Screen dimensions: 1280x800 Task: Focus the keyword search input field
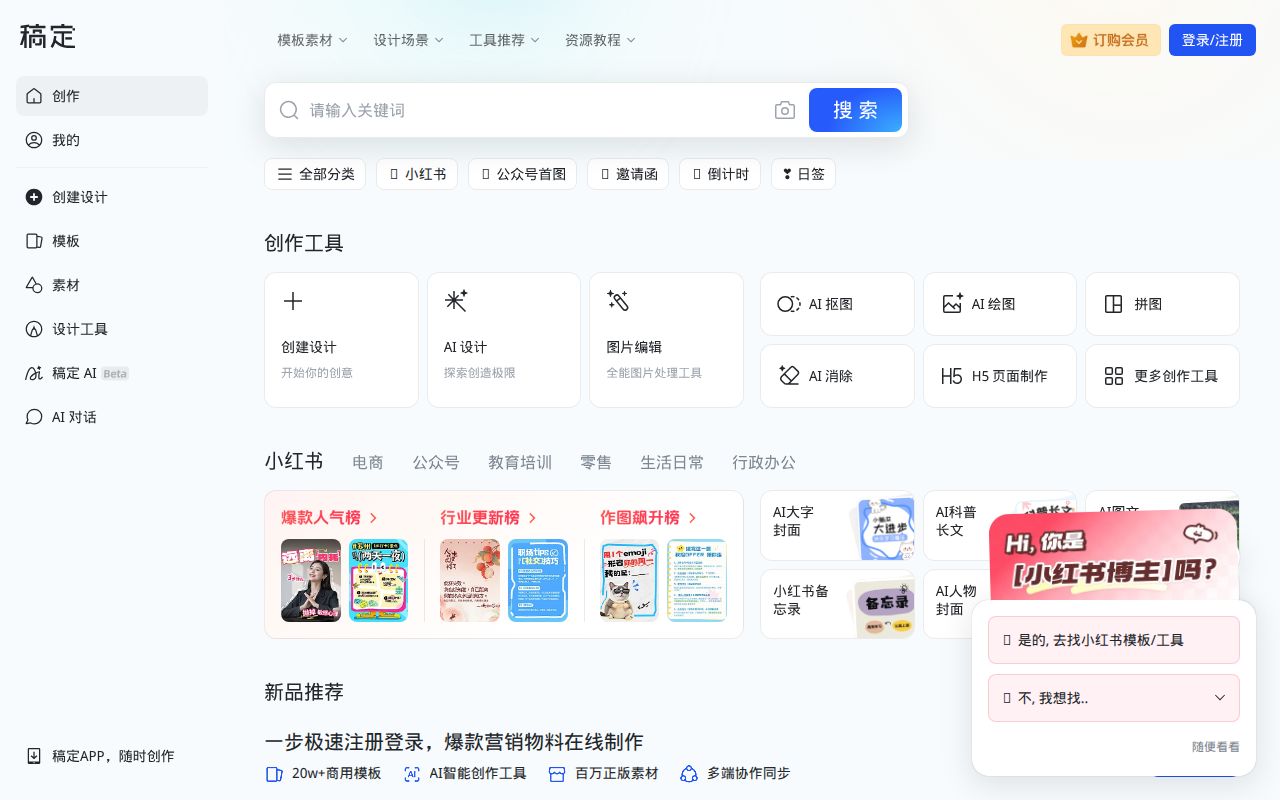point(530,110)
